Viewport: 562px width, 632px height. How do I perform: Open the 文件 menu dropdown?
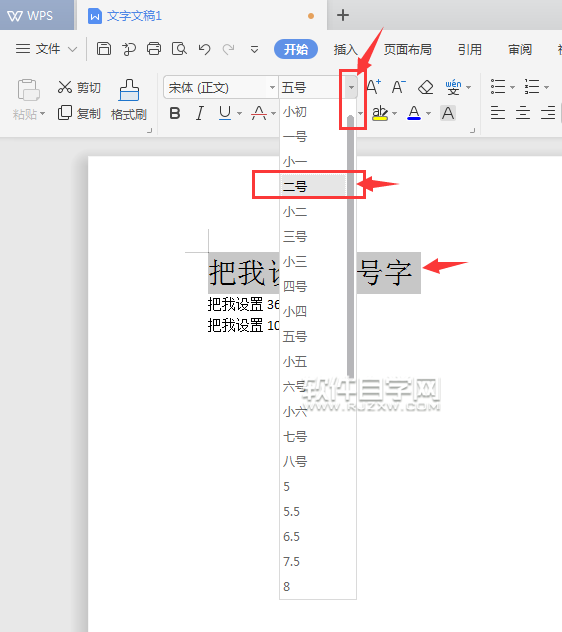[46, 49]
